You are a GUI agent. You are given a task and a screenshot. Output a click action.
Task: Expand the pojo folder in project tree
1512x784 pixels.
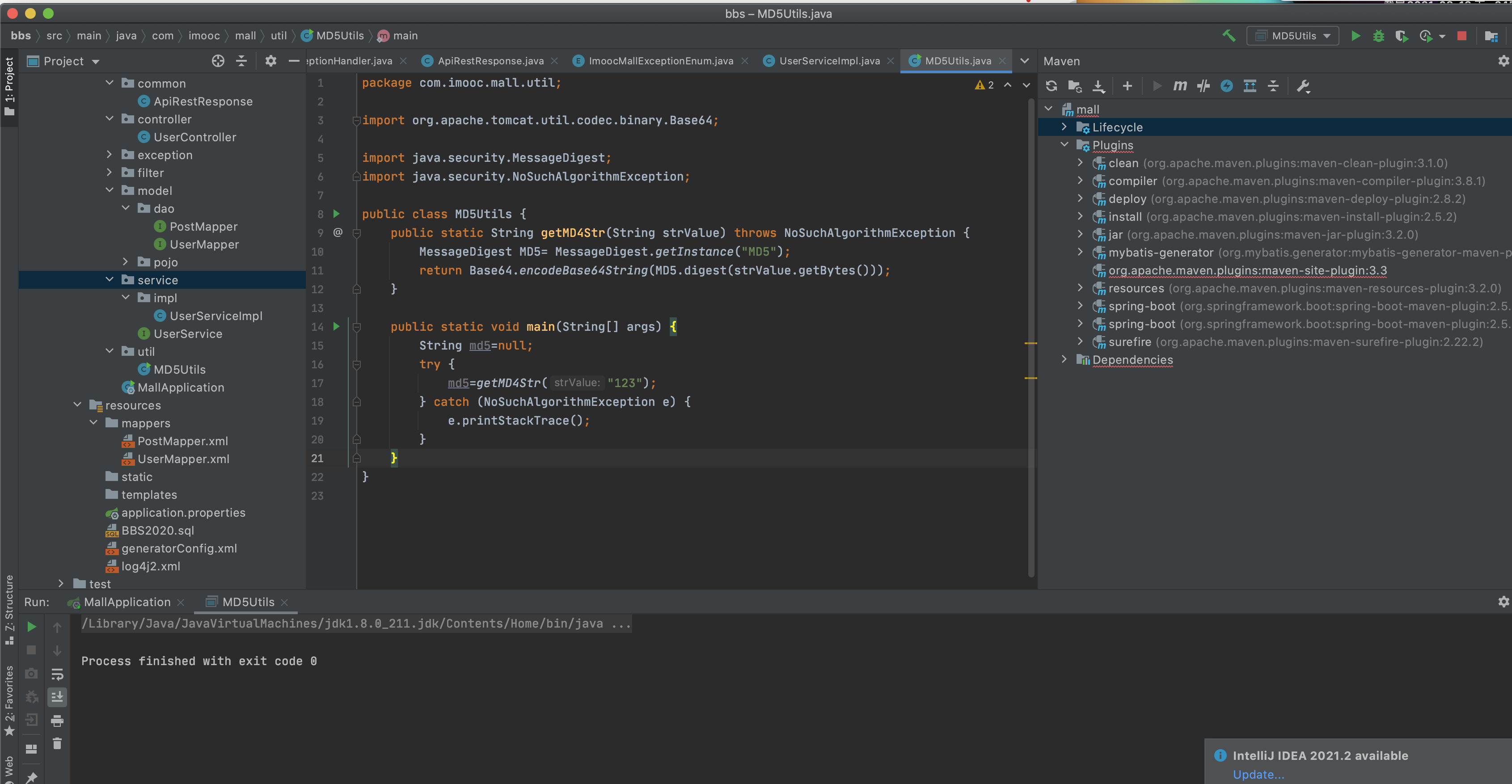point(125,262)
